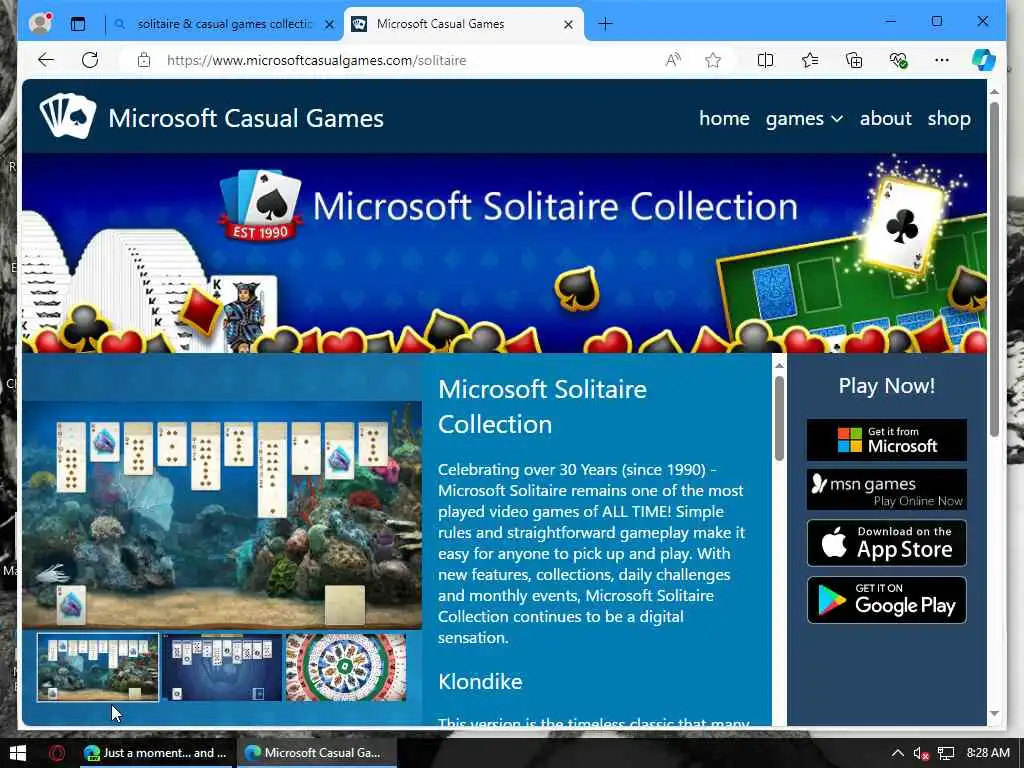Image resolution: width=1024 pixels, height=768 pixels.
Task: Open the tab actions menu
Action: [78, 24]
